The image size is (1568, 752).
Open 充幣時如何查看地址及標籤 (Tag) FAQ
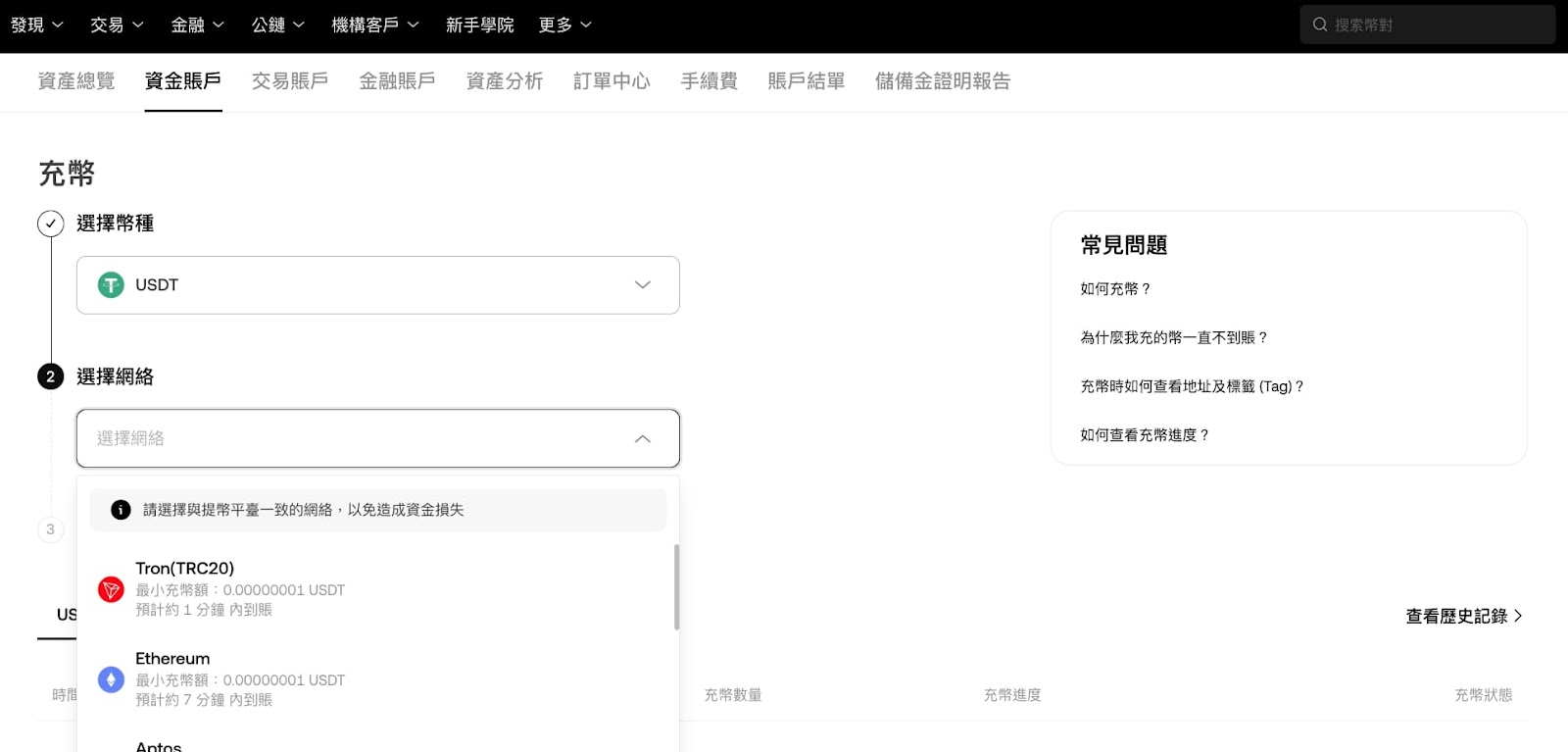1194,386
